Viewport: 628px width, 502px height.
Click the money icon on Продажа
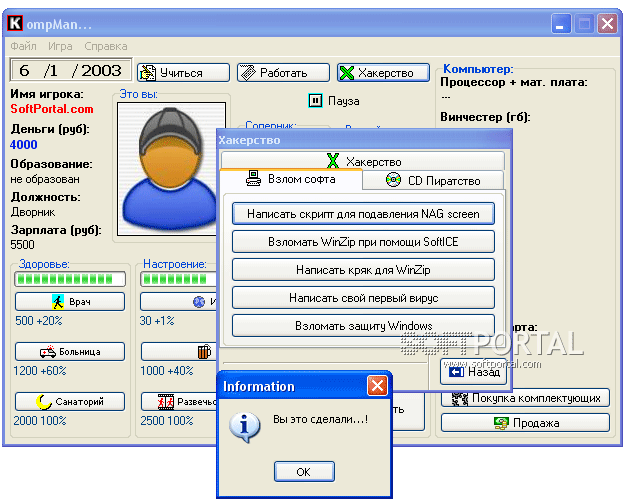point(501,423)
